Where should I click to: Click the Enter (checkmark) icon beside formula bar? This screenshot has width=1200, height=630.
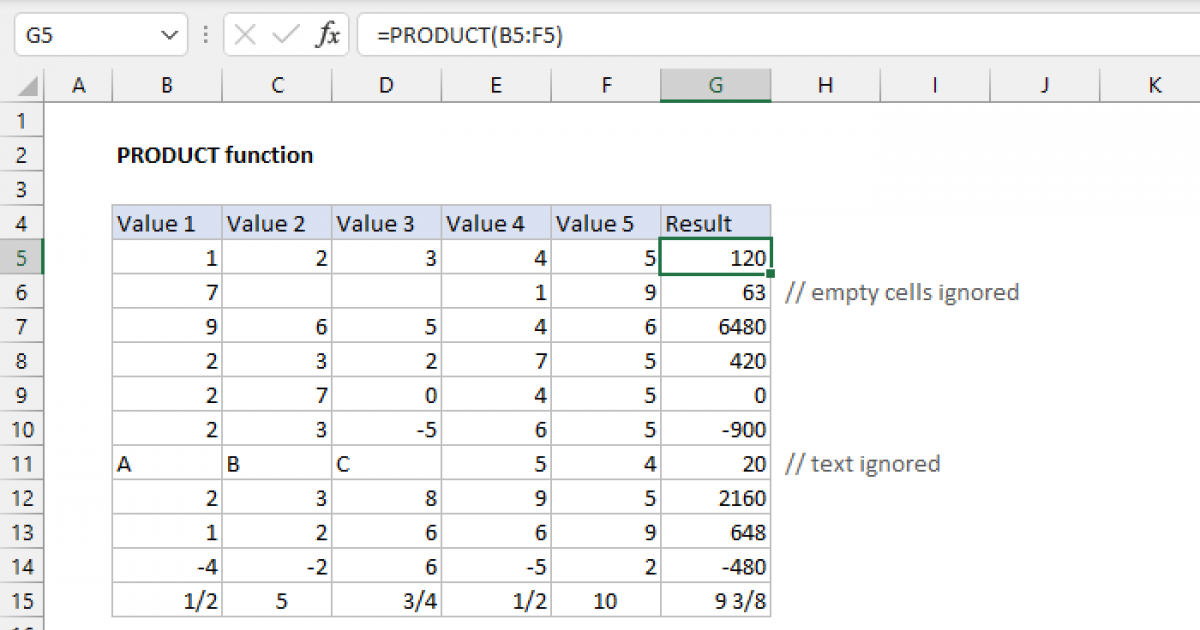coord(283,34)
